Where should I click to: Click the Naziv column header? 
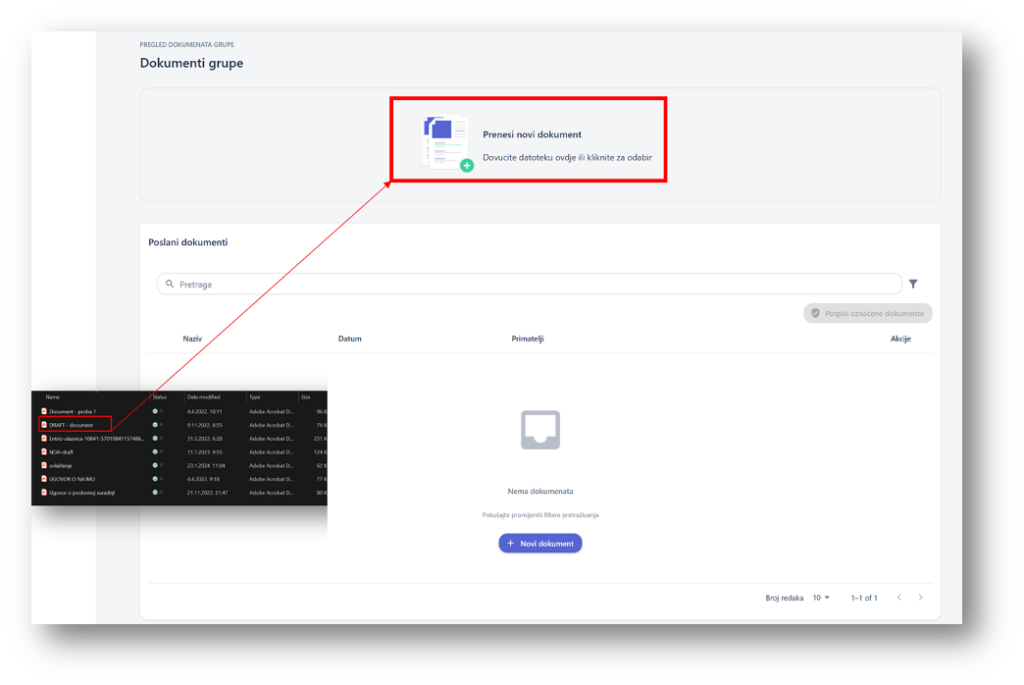coord(192,339)
